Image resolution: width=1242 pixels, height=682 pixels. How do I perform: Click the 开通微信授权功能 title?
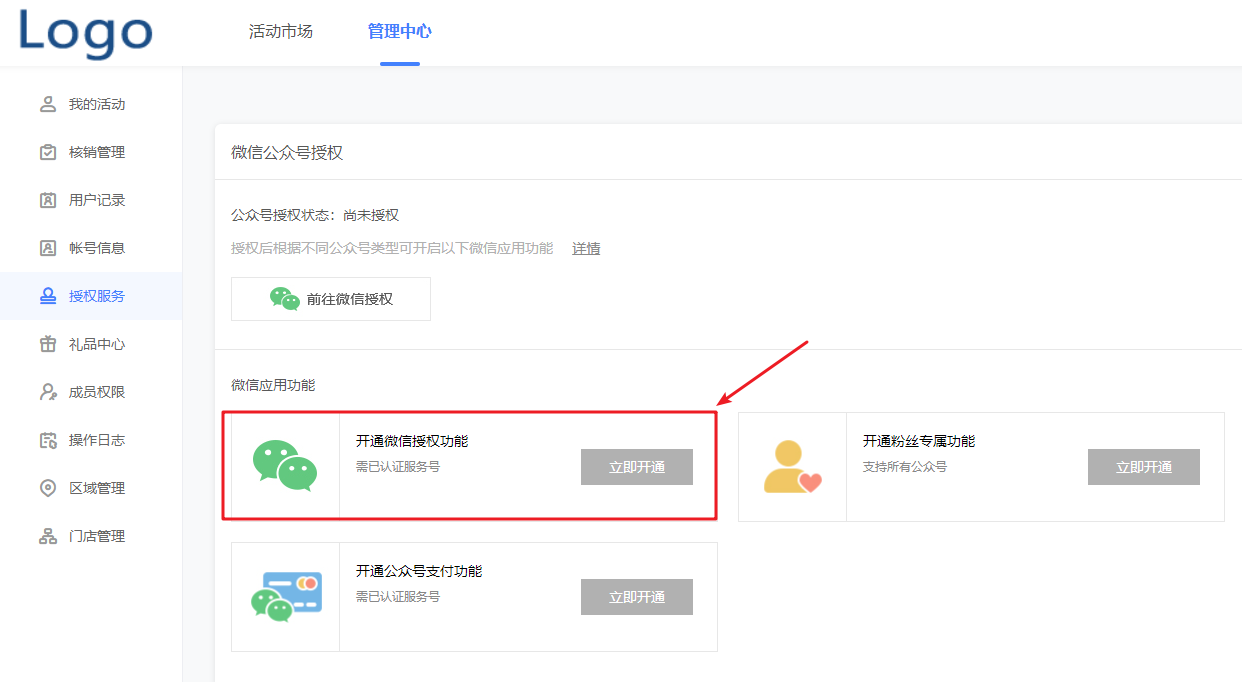[412, 441]
